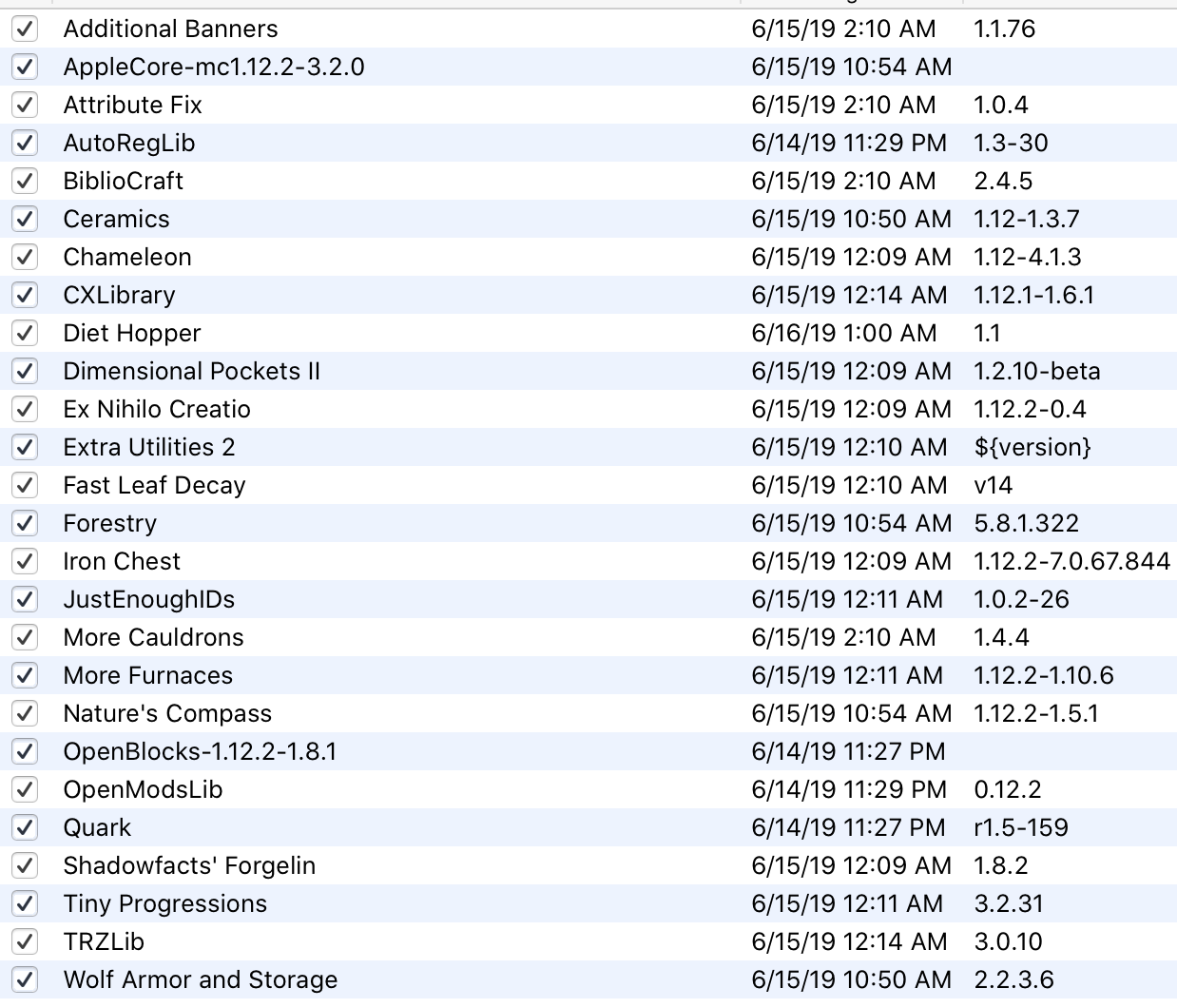Select the More Furnaces mod name
This screenshot has height=1008, width=1177.
click(148, 675)
